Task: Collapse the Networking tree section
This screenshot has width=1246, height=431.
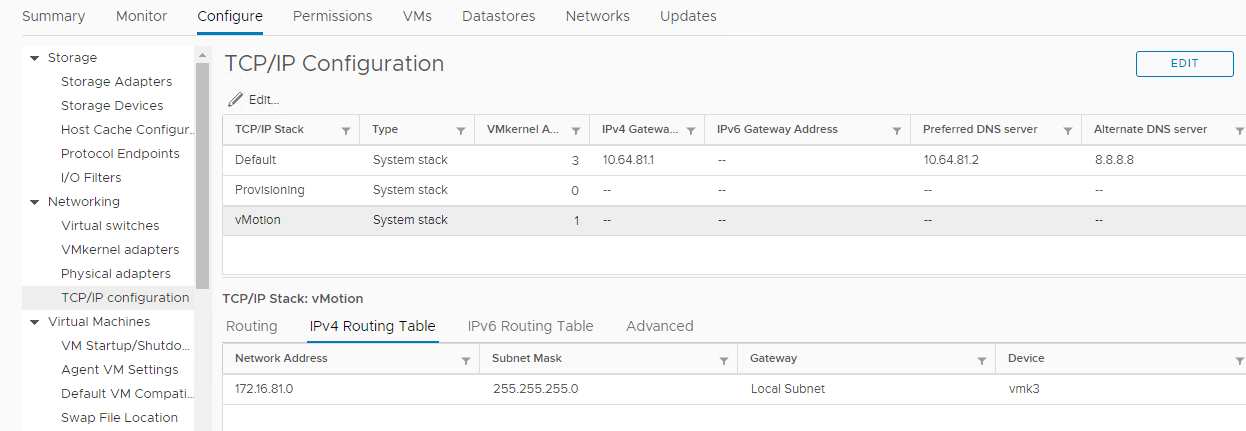Action: (x=36, y=202)
